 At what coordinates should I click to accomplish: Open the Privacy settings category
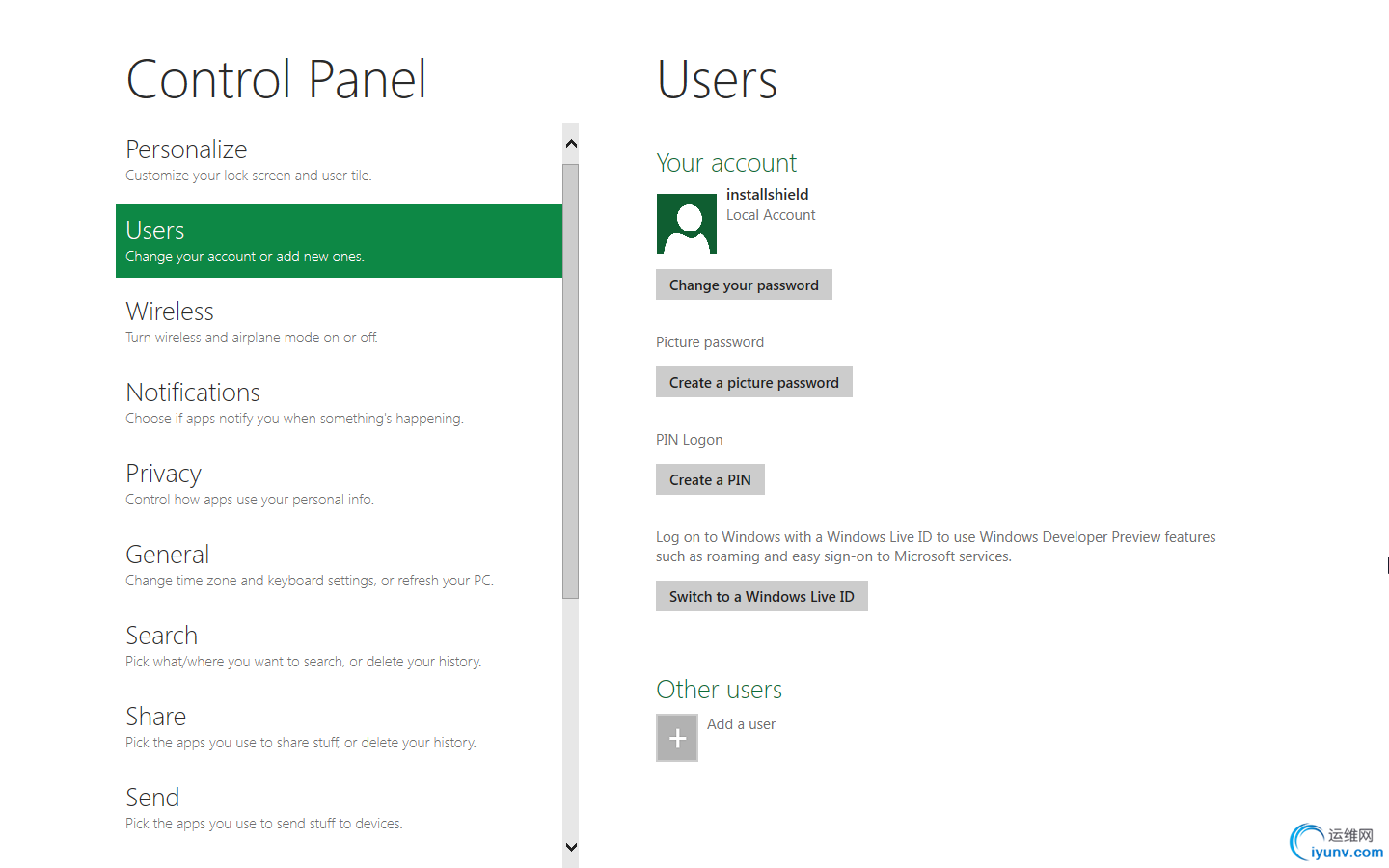tap(339, 484)
